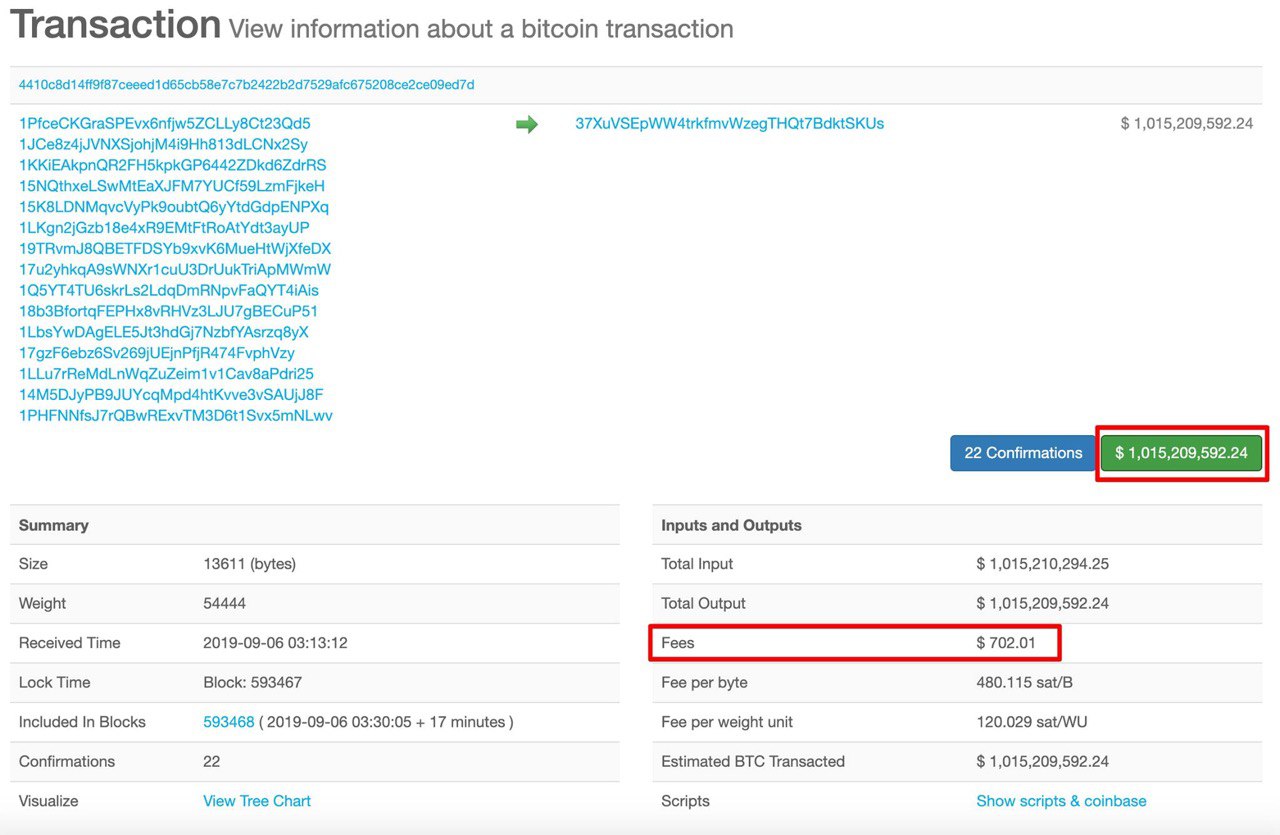Screen dimensions: 1280x835
Task: Open input address 17u2yhkqA9sWNXr1cuU3DrUukTriApMWmW
Action: (x=175, y=270)
